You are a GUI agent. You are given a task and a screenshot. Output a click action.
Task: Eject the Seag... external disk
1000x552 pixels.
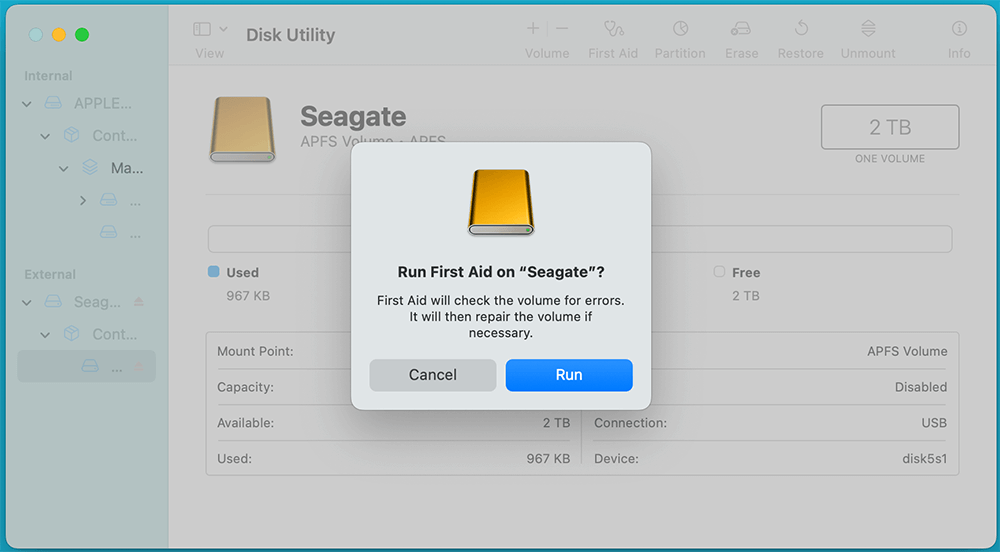[138, 301]
